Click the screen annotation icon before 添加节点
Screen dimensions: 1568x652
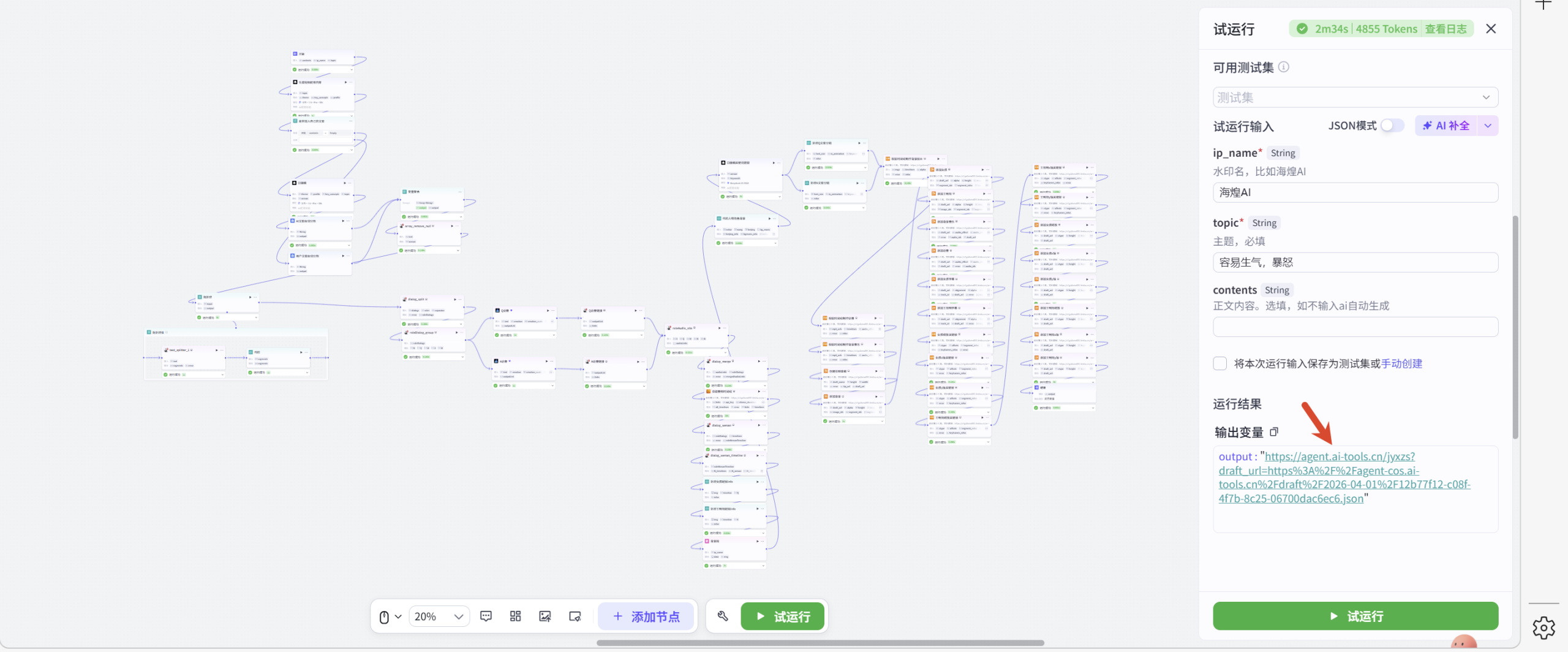point(575,616)
